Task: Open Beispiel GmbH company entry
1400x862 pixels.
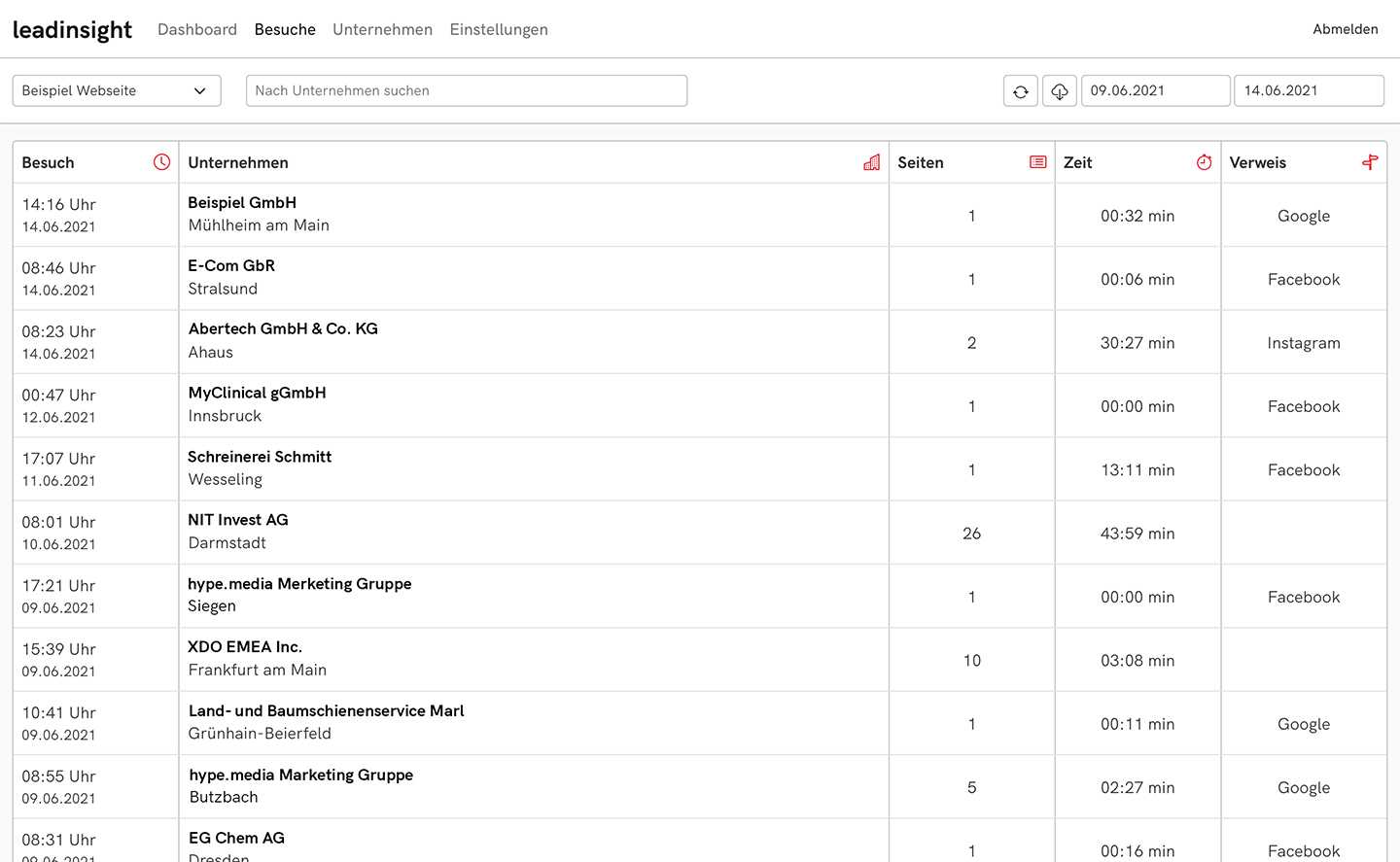Action: pyautogui.click(x=242, y=202)
